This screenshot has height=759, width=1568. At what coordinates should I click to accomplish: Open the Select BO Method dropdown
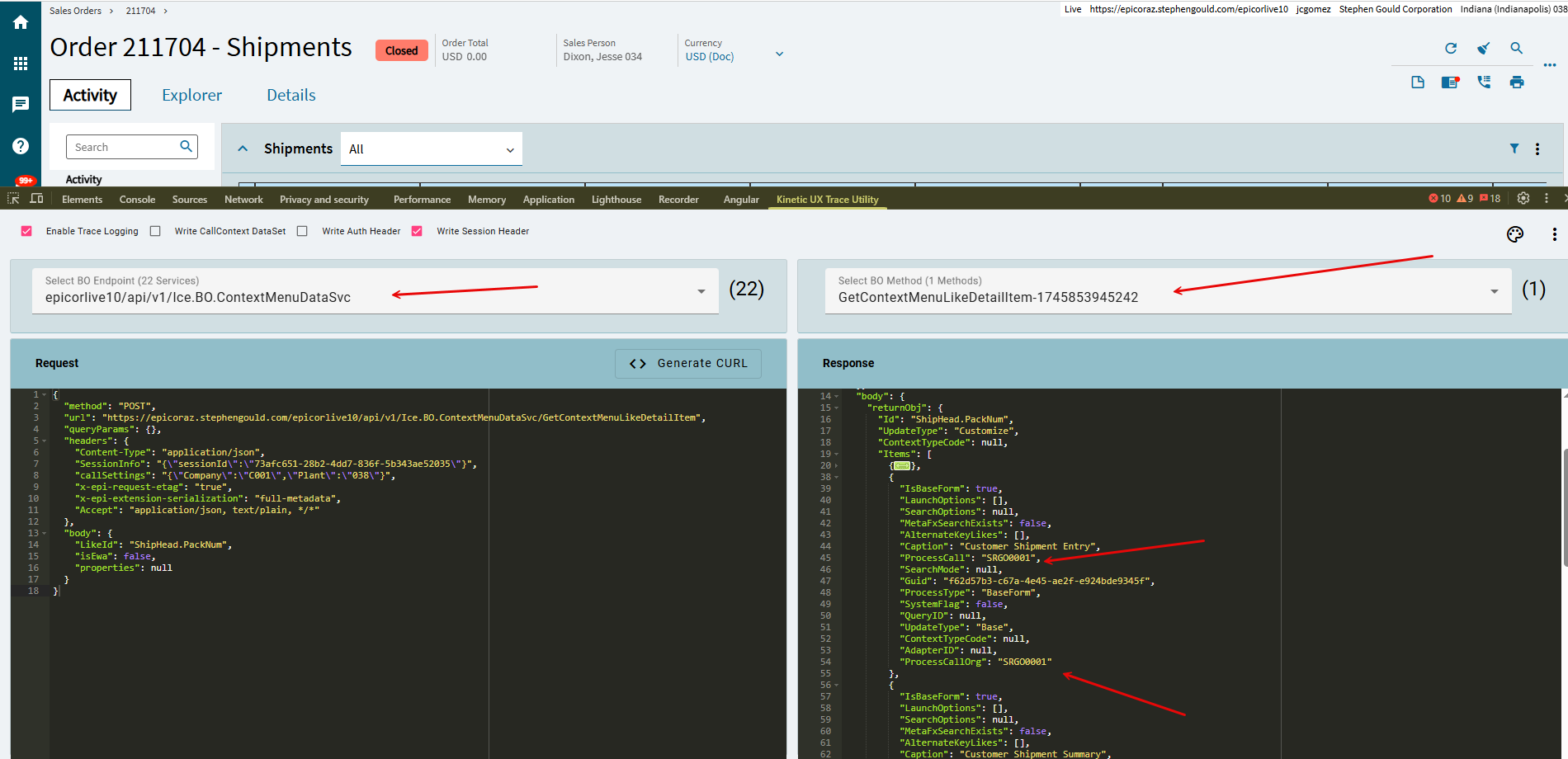coord(1169,290)
